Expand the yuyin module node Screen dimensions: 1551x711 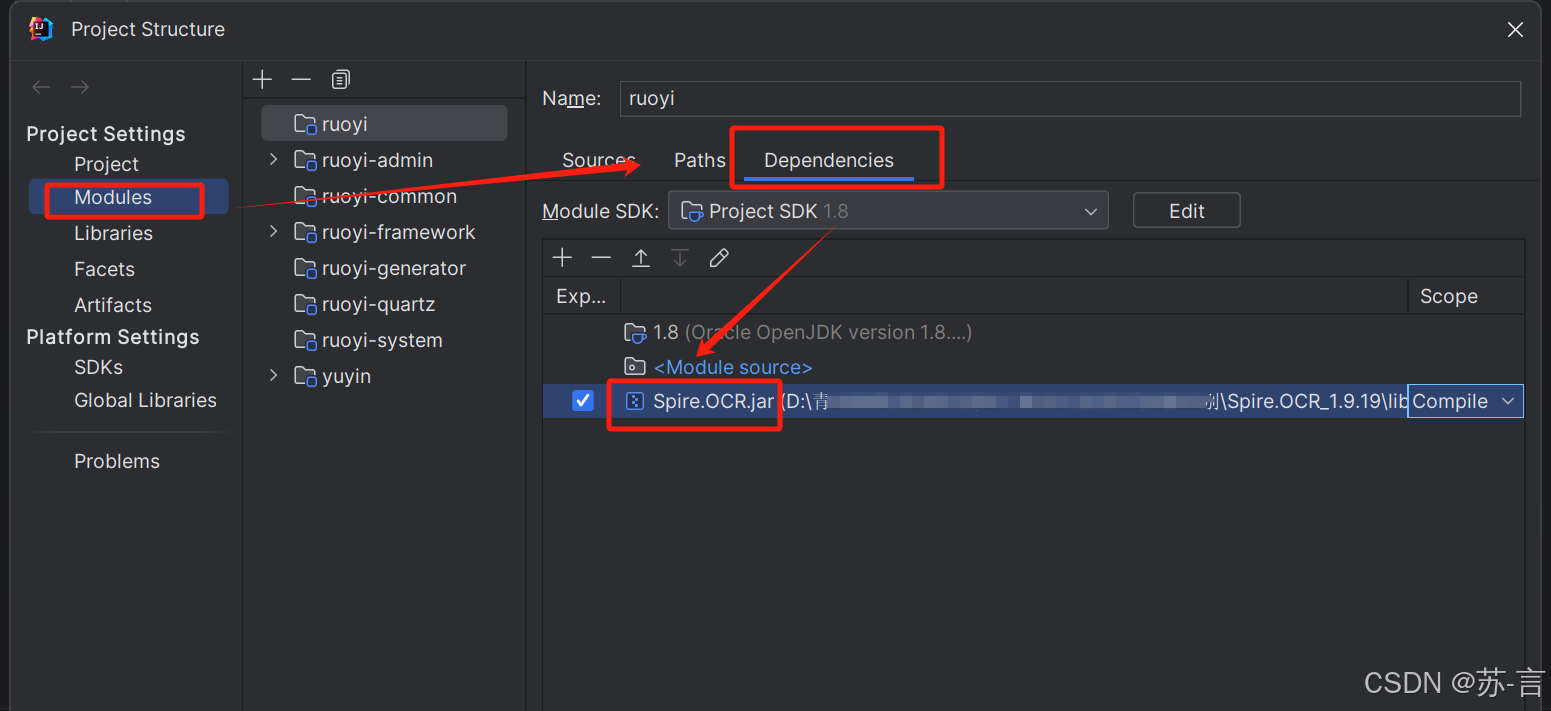[x=273, y=376]
